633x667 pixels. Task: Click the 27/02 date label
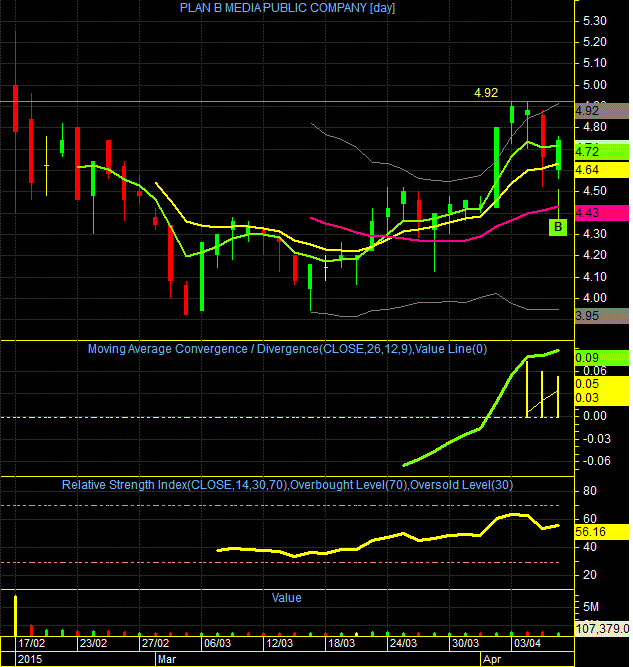coord(155,644)
